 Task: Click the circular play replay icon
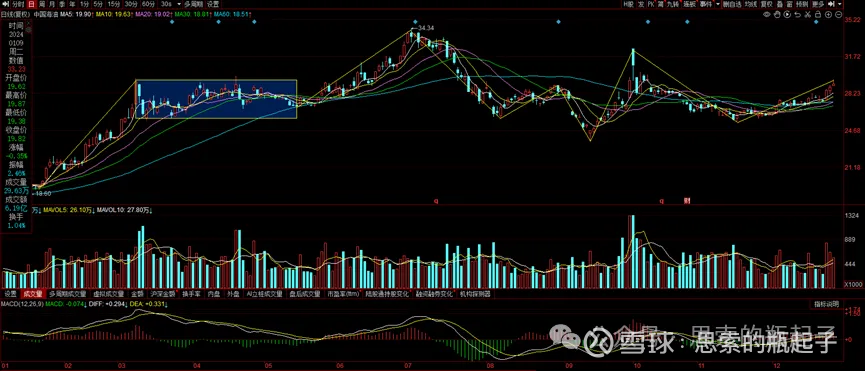click(x=787, y=14)
